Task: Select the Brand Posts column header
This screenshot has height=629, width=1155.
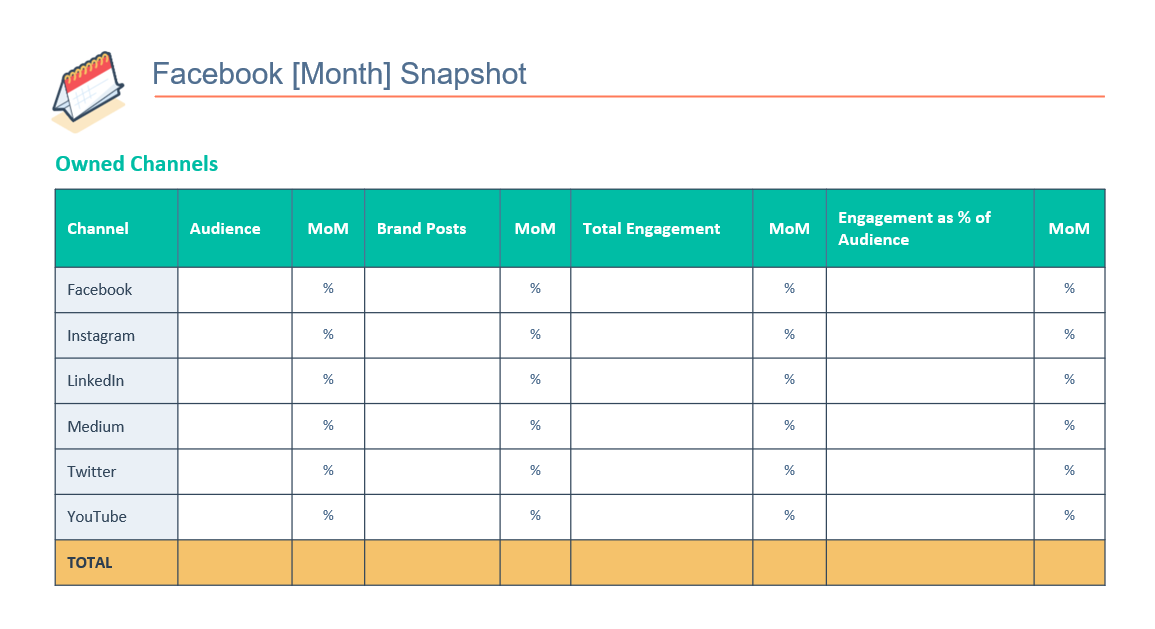Action: pyautogui.click(x=421, y=228)
